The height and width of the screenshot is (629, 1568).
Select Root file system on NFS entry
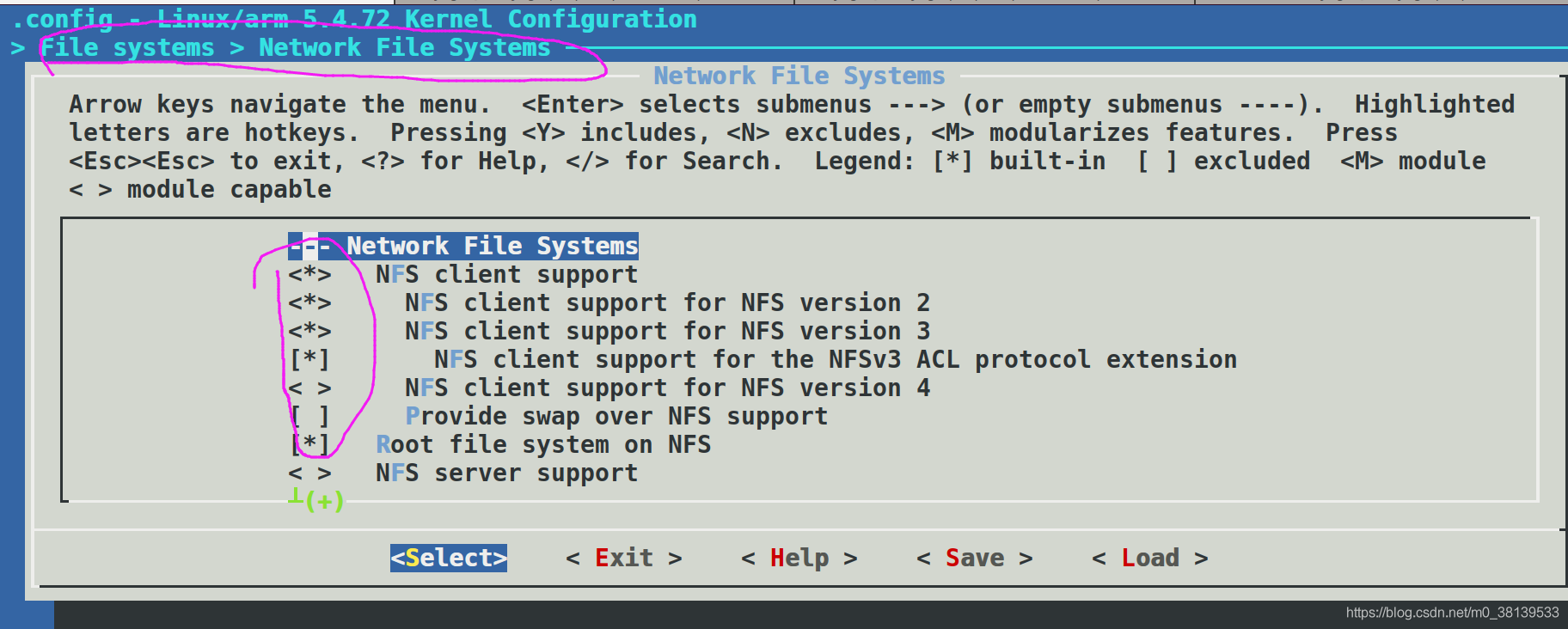point(543,445)
